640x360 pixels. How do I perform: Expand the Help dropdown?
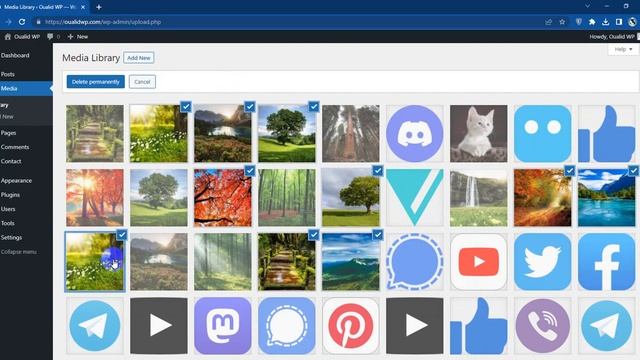[623, 49]
